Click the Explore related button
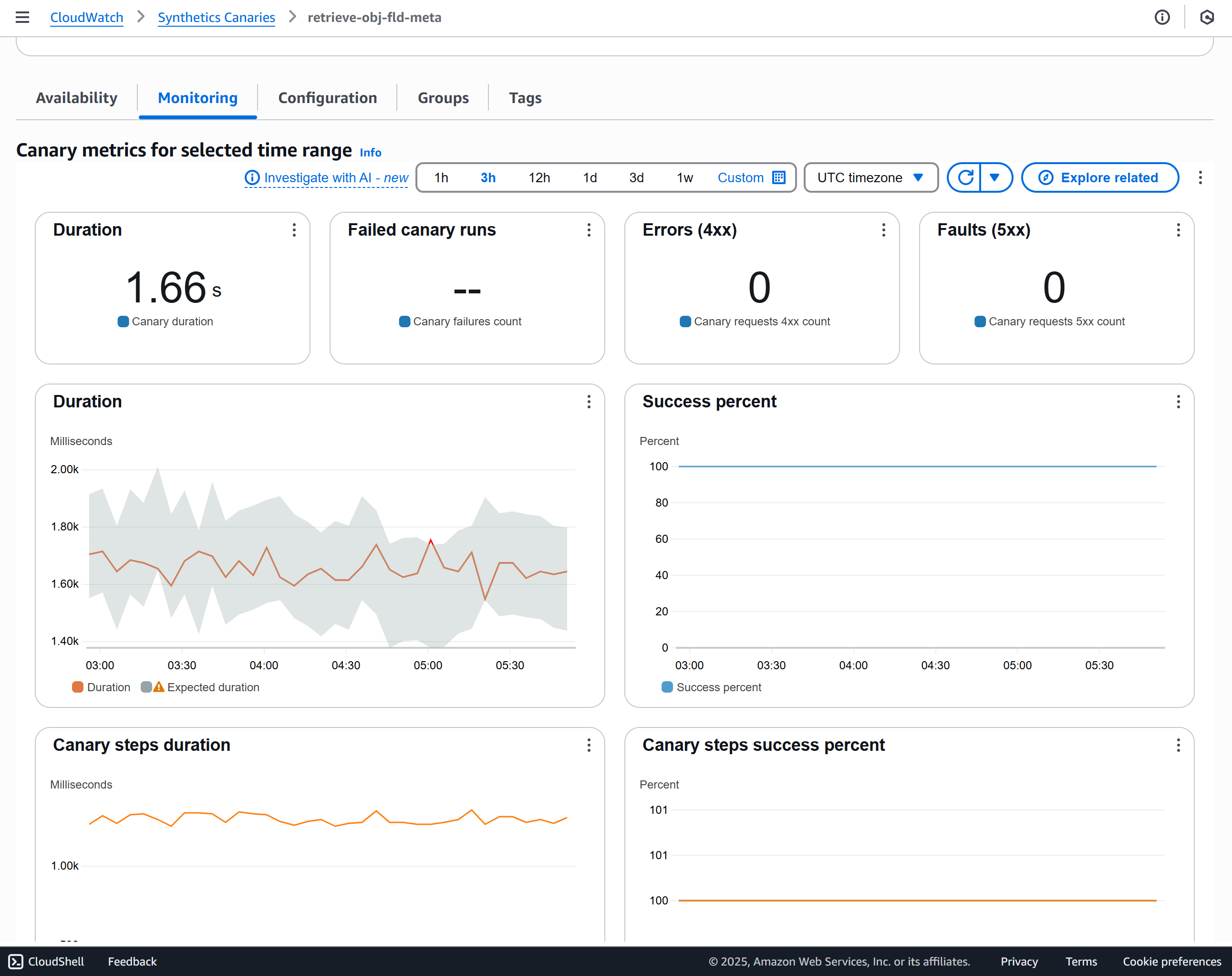Viewport: 1232px width, 976px height. tap(1099, 177)
